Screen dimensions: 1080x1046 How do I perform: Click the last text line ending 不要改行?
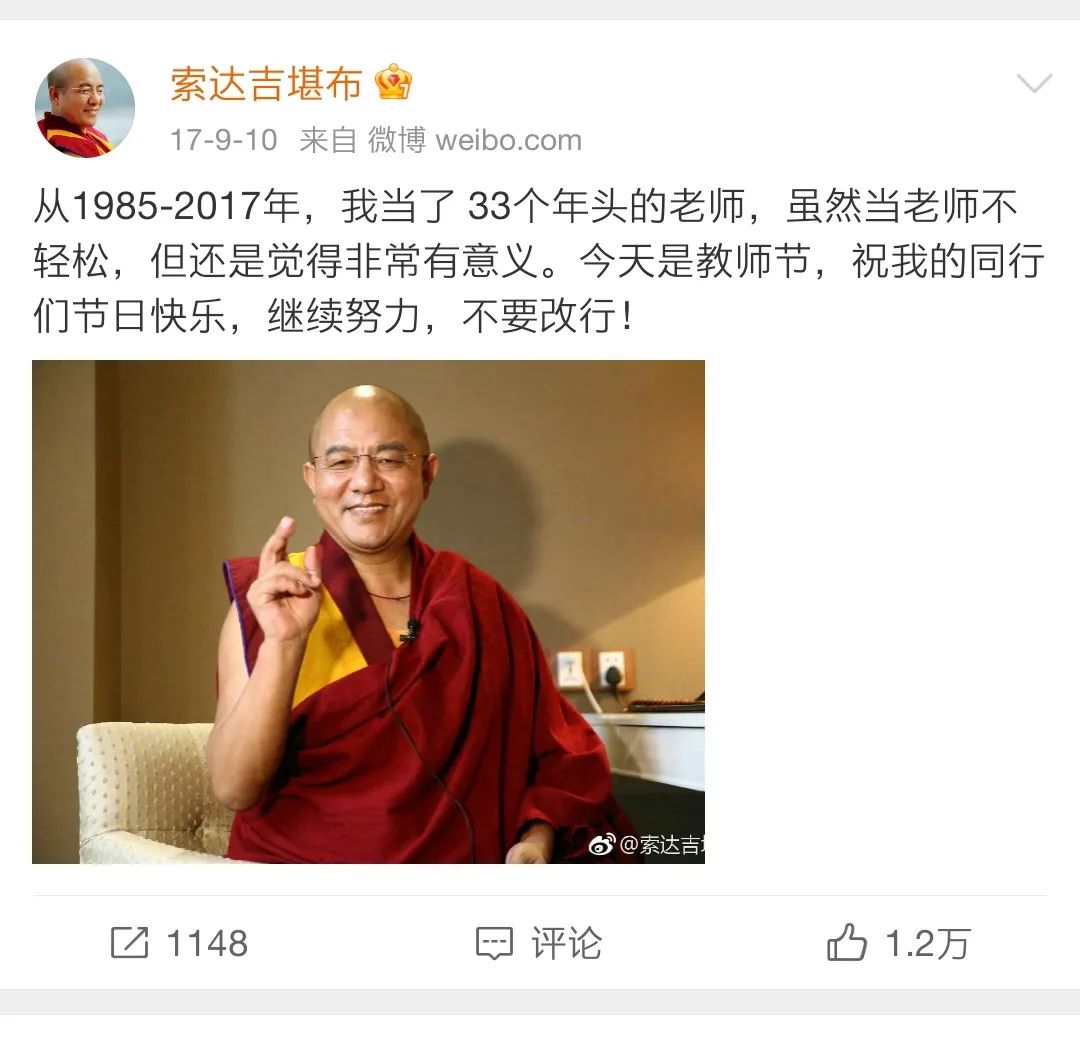[333, 317]
